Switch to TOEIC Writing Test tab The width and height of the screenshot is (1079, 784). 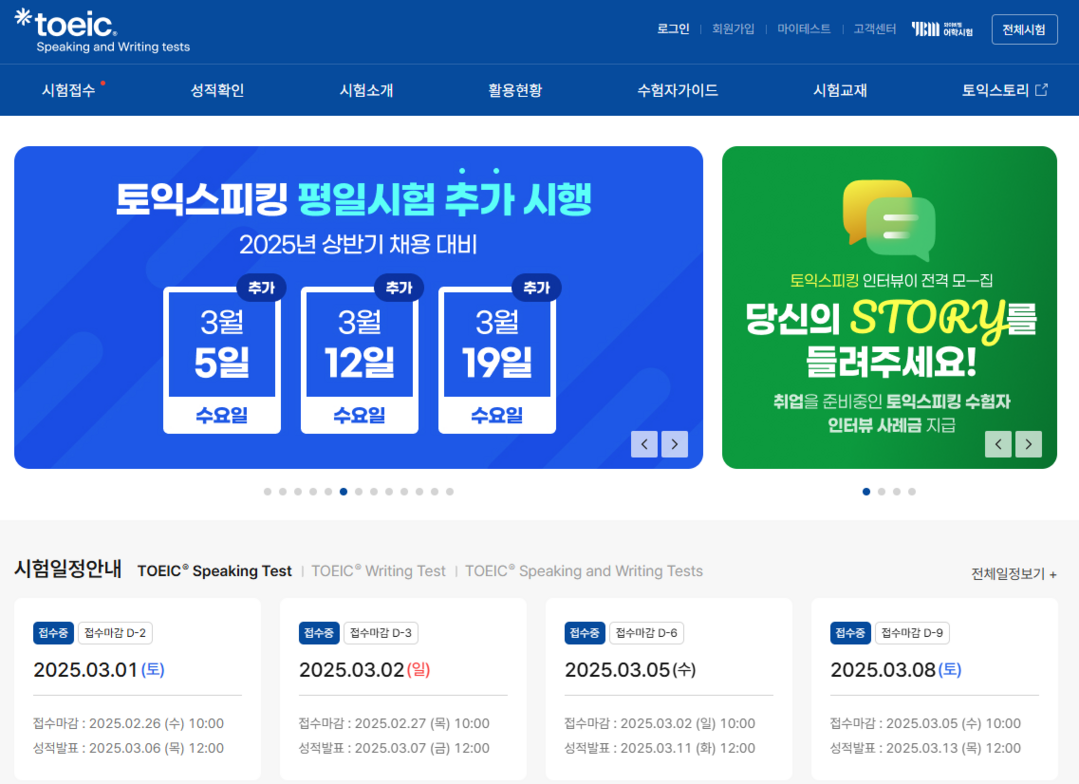coord(378,571)
